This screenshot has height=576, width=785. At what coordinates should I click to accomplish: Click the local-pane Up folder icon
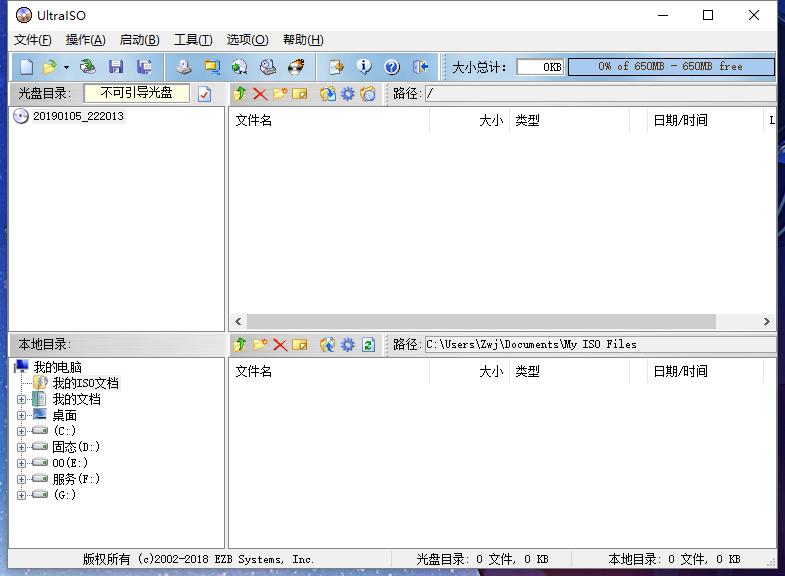(240, 344)
